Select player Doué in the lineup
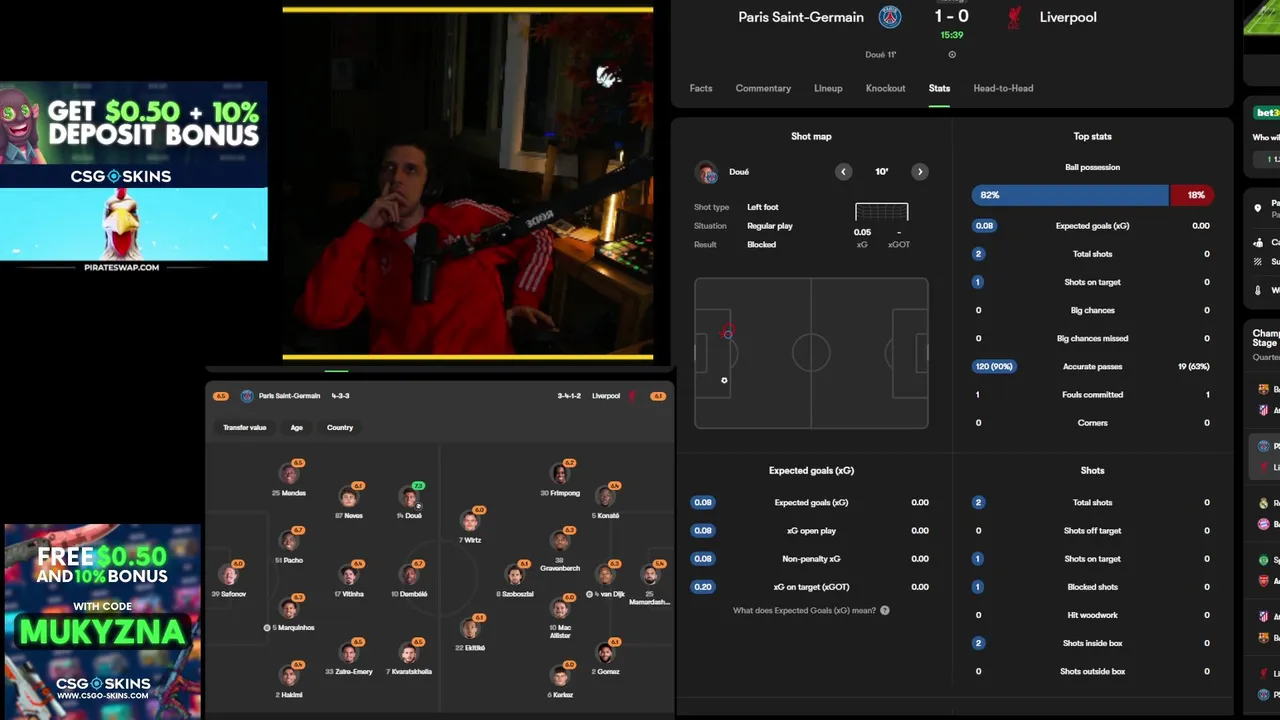The width and height of the screenshot is (1280, 720). tap(409, 501)
